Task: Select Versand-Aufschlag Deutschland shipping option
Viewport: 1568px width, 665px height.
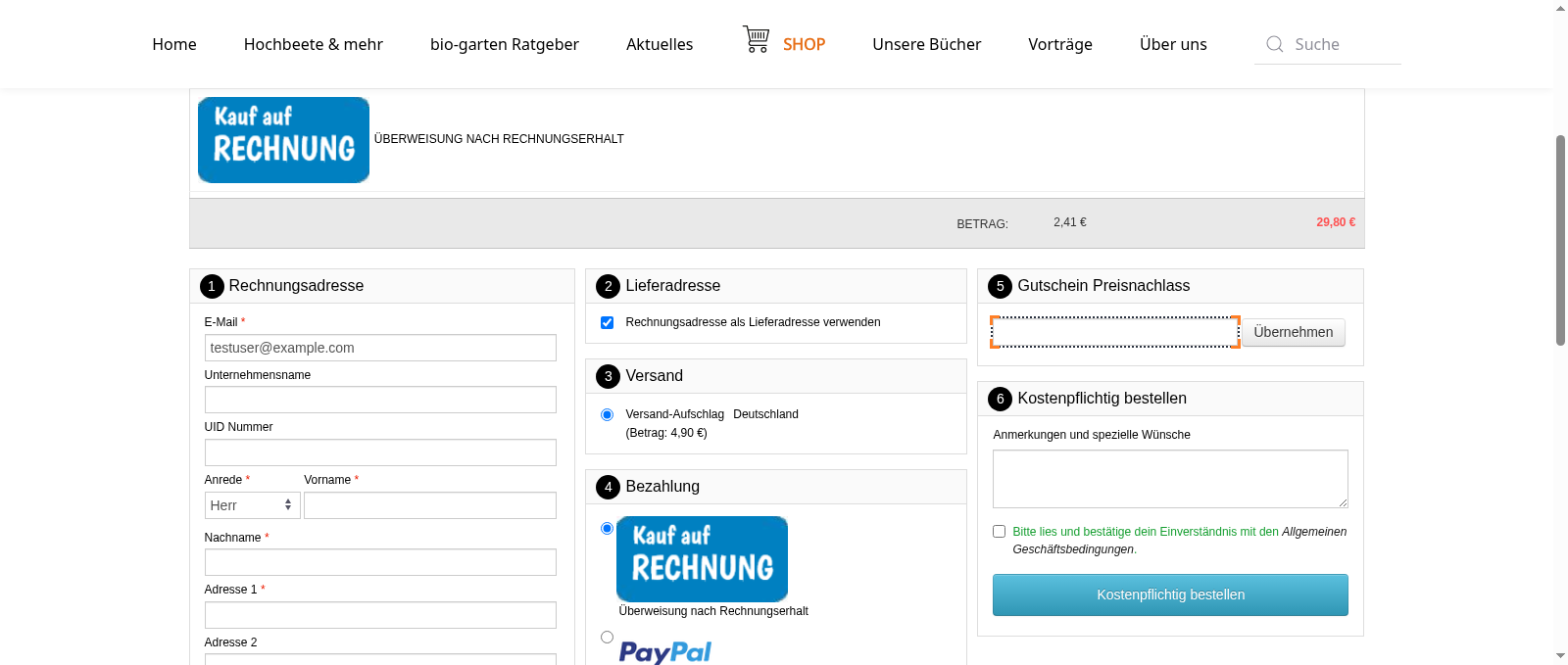Action: 608,415
